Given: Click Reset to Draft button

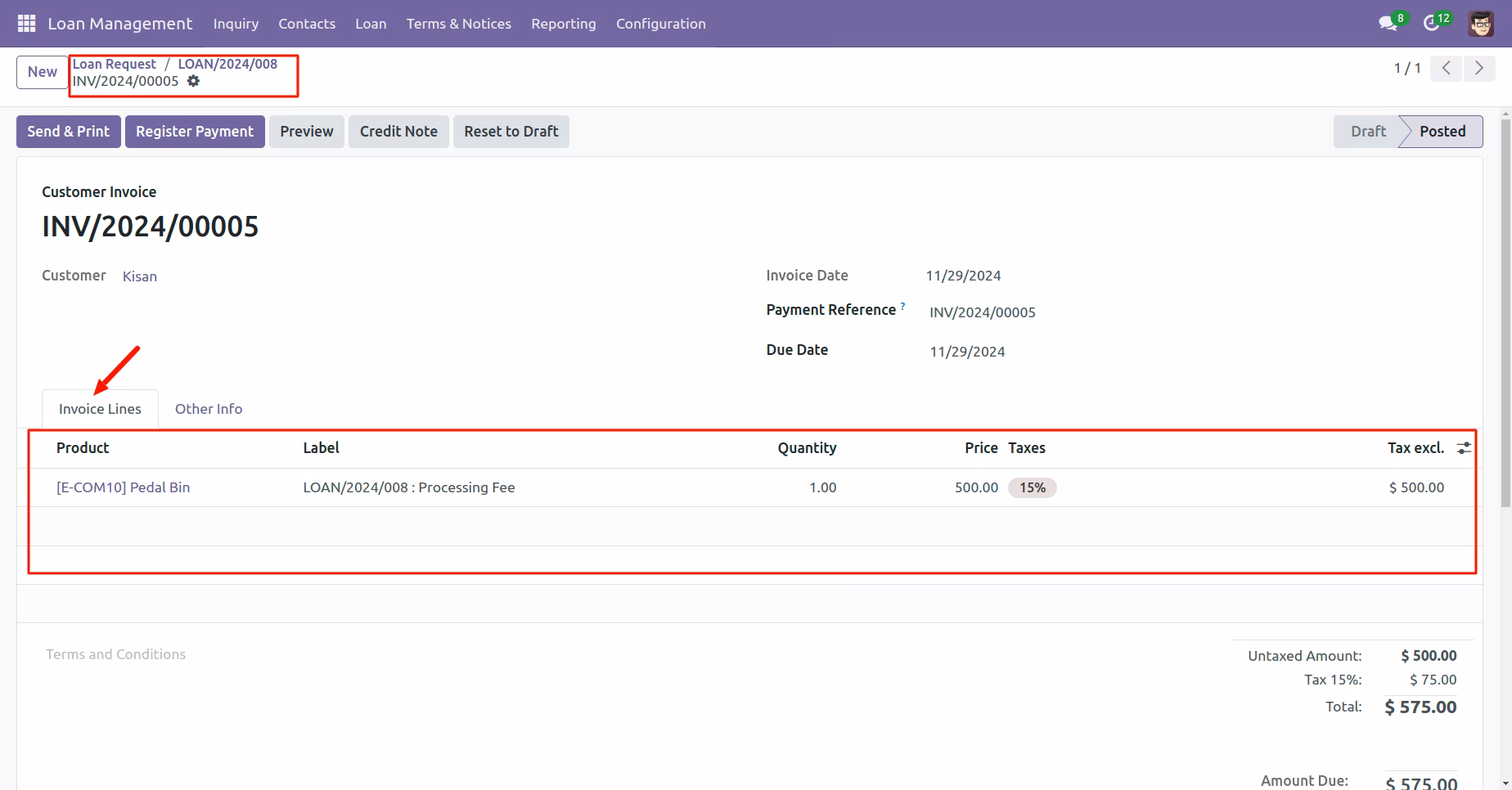Looking at the screenshot, I should pyautogui.click(x=511, y=132).
